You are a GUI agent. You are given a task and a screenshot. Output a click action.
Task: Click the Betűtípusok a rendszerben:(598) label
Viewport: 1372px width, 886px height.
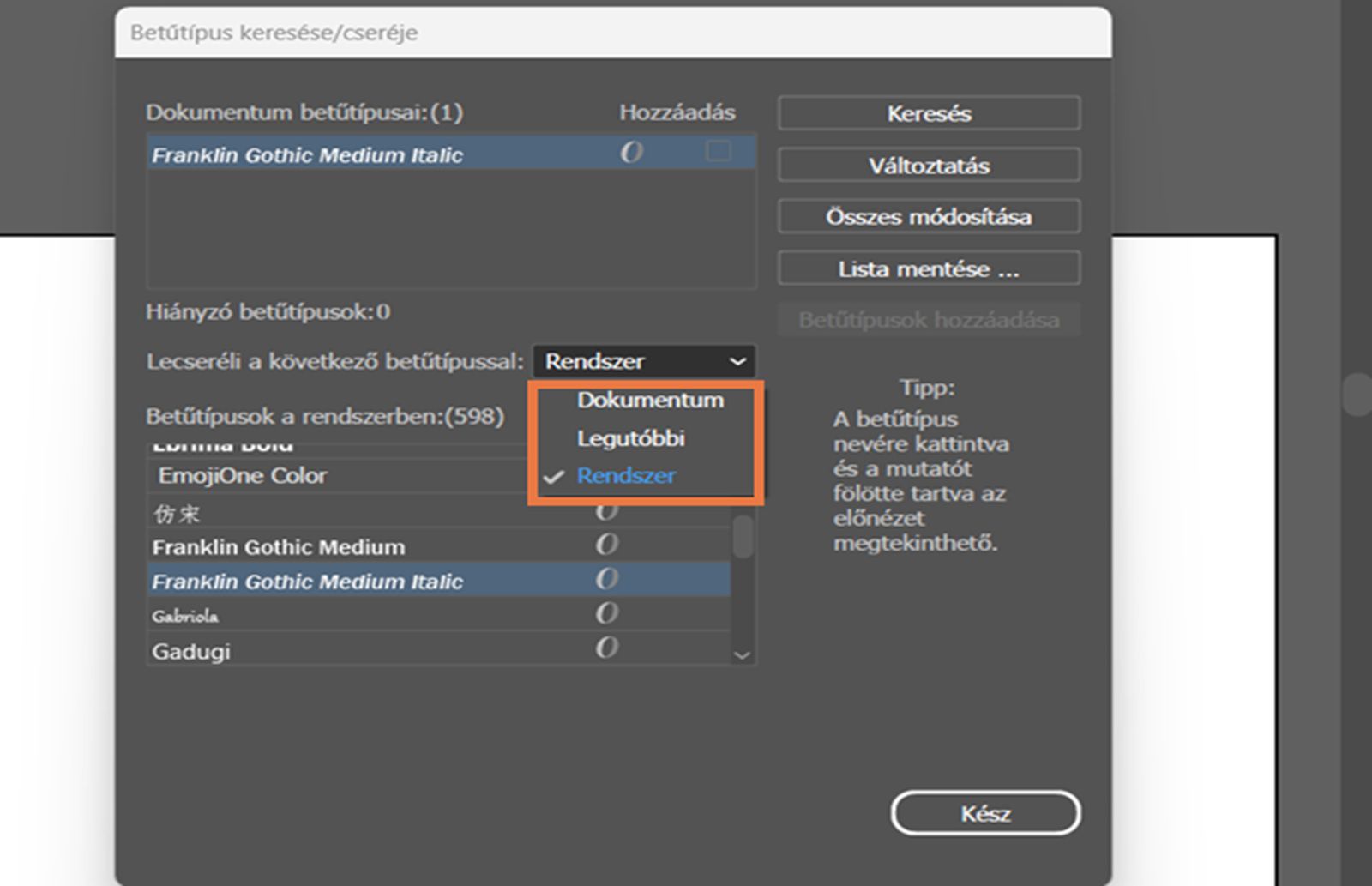click(325, 416)
